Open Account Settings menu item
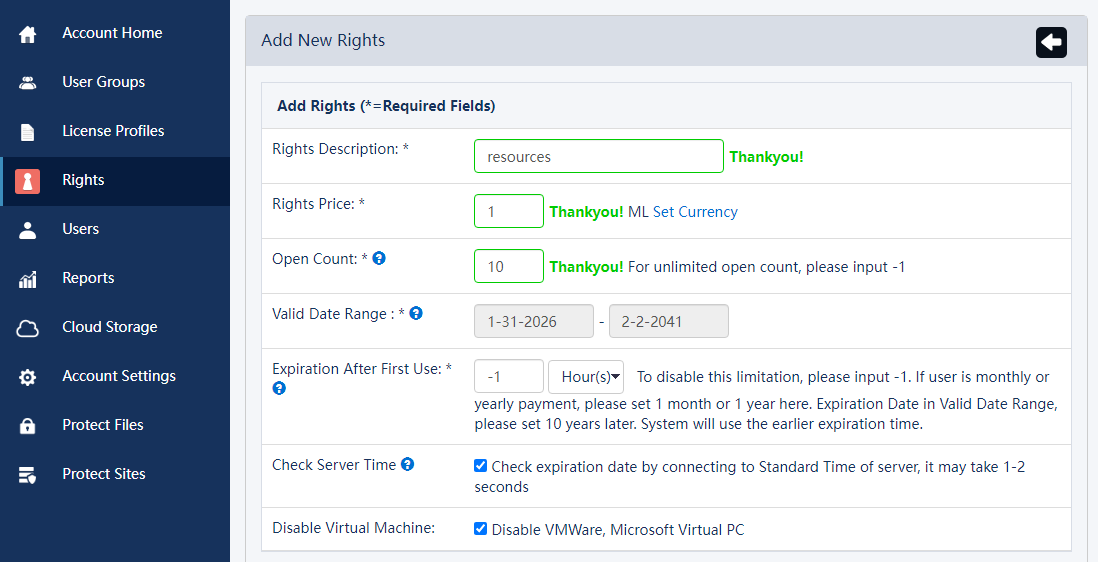The image size is (1098, 562). click(118, 376)
